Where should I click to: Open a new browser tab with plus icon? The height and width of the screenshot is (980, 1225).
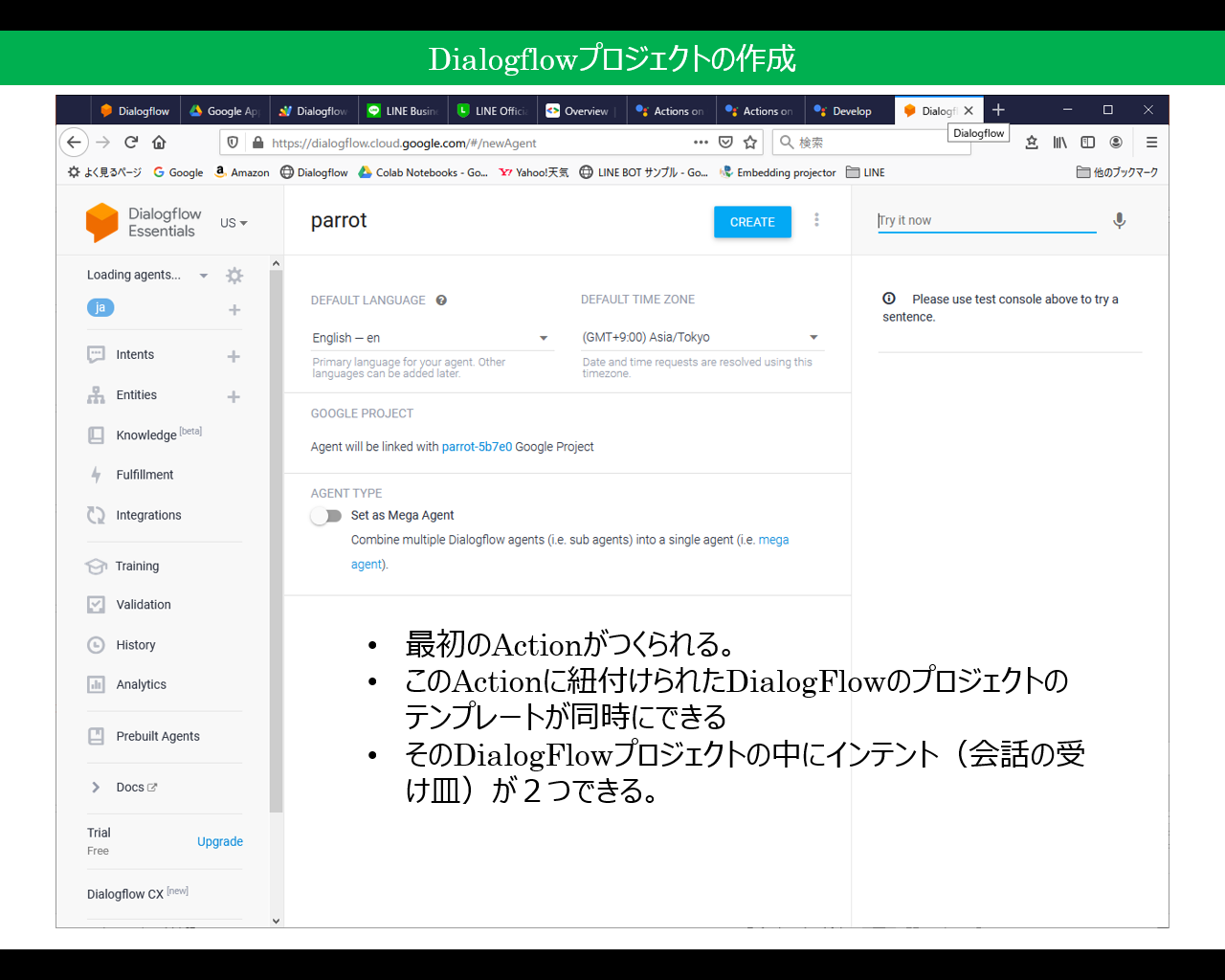click(x=998, y=110)
